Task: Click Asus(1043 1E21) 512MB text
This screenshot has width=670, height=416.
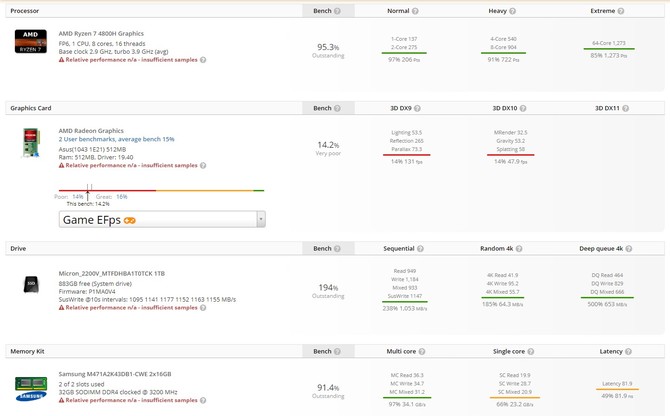Action: tap(92, 149)
